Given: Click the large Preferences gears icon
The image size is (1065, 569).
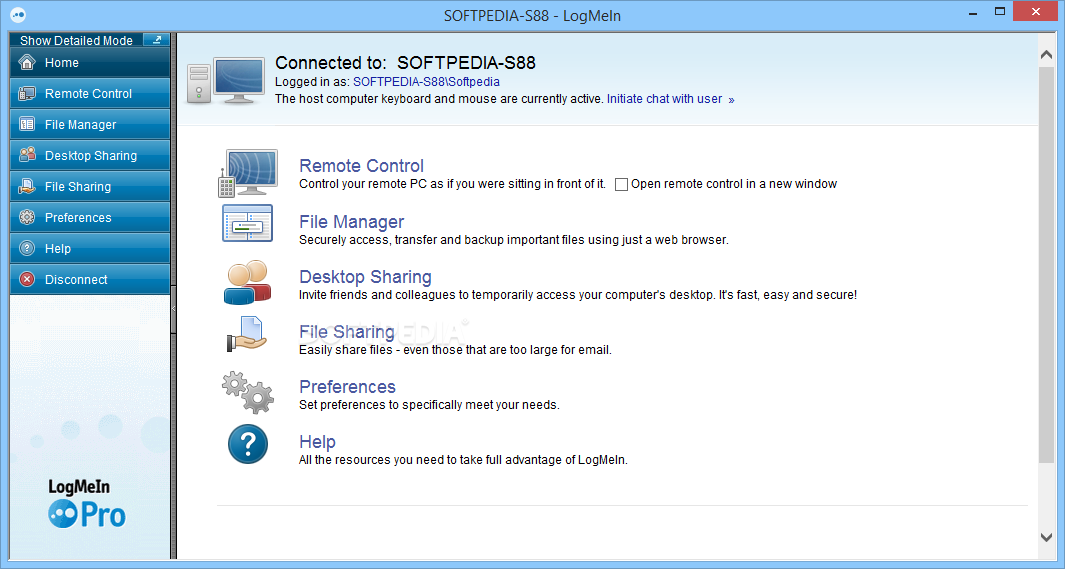Looking at the screenshot, I should tap(248, 392).
